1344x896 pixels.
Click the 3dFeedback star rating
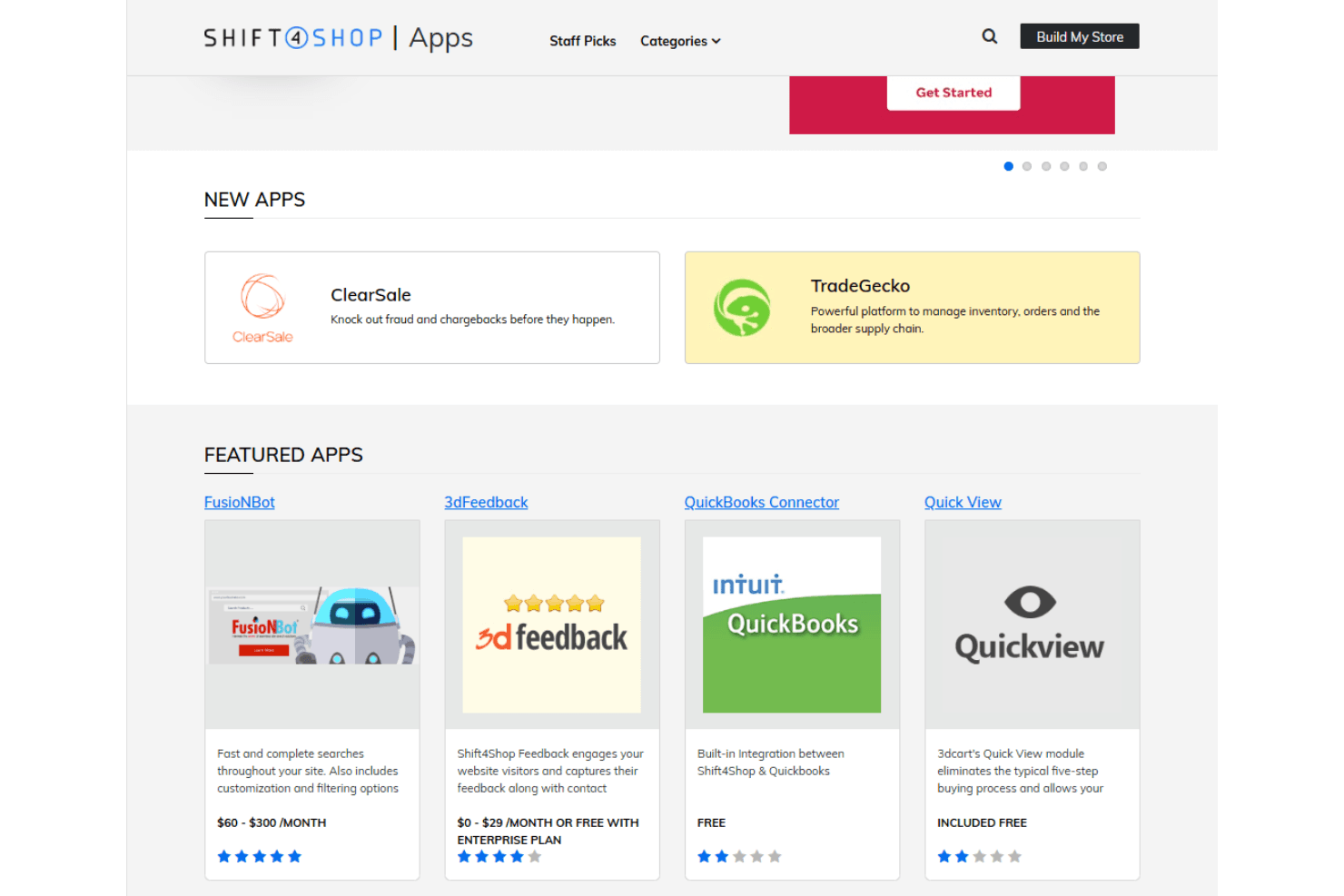click(x=499, y=856)
